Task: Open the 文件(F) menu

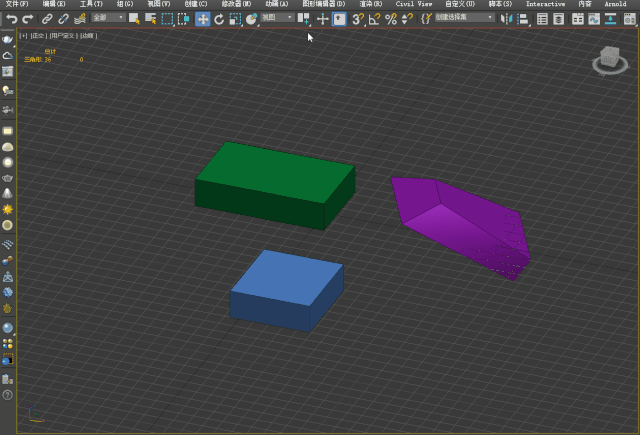Action: pos(17,4)
